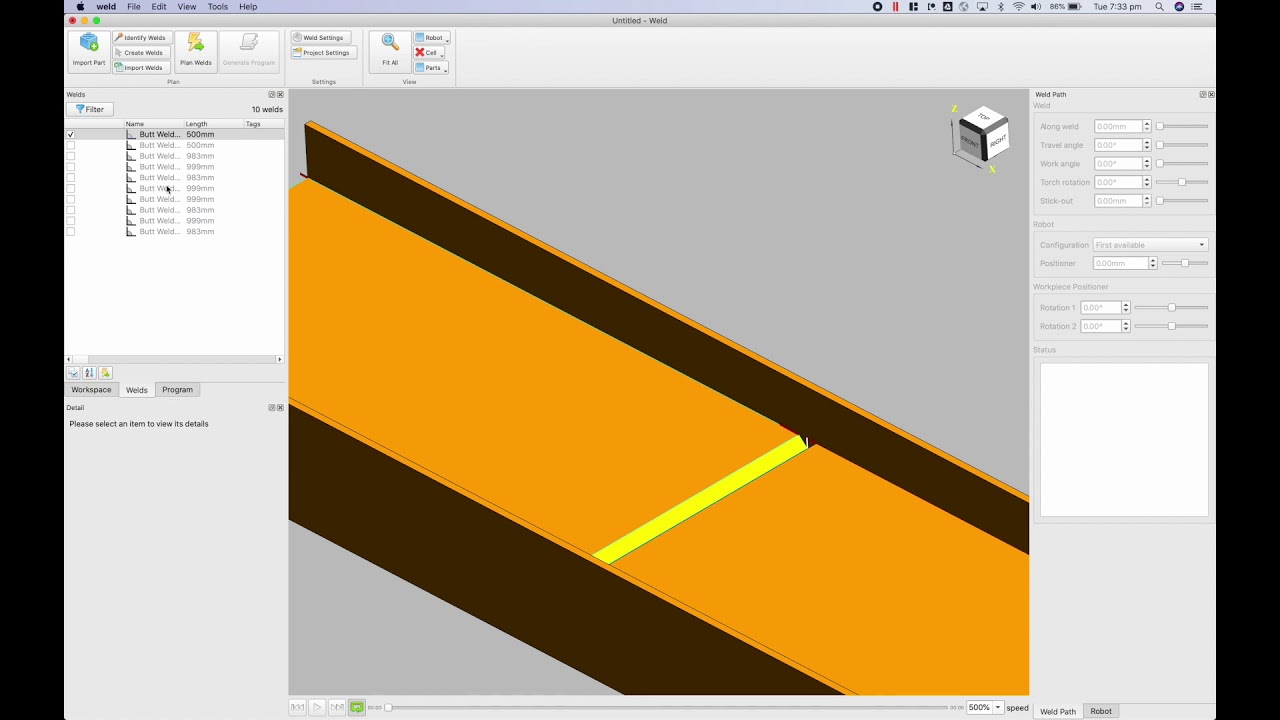Click the Import Part icon button
The width and height of the screenshot is (1280, 720).
click(89, 51)
